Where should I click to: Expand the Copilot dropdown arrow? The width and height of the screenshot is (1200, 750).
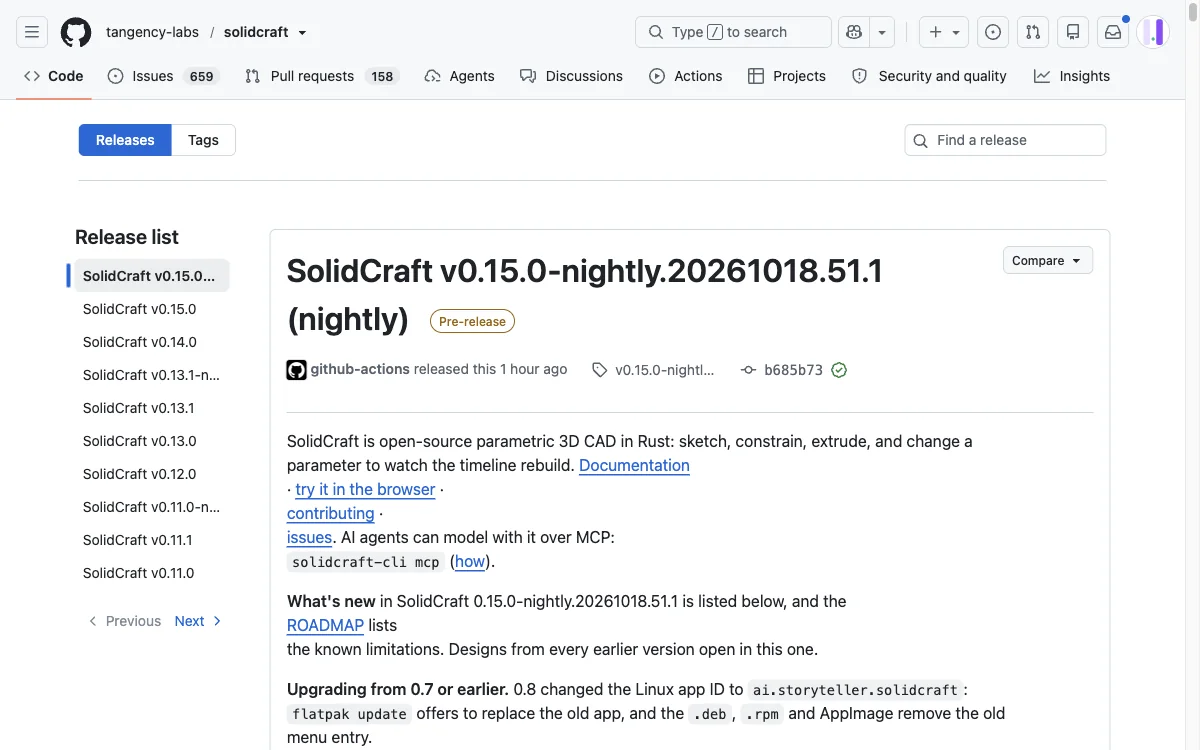point(882,32)
